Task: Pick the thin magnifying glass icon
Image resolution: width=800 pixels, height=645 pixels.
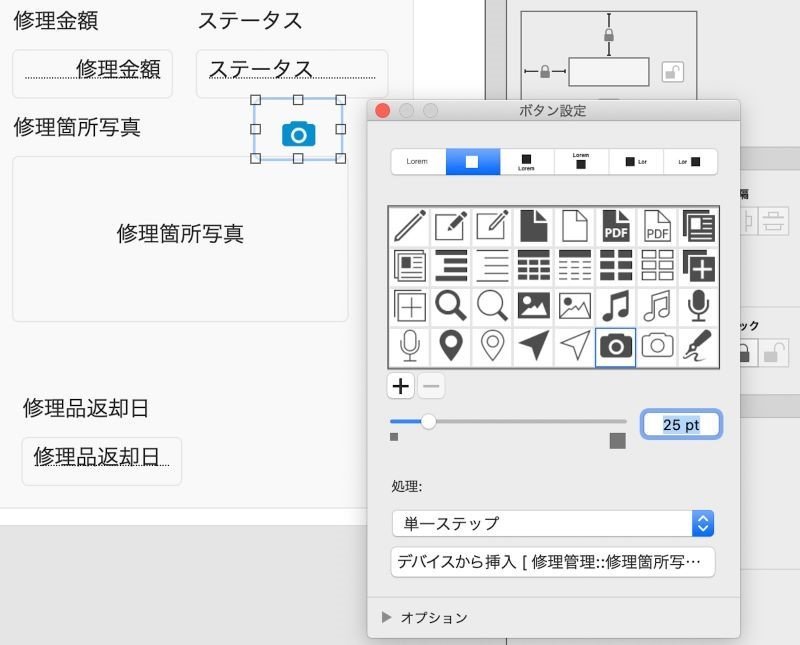Action: 492,306
